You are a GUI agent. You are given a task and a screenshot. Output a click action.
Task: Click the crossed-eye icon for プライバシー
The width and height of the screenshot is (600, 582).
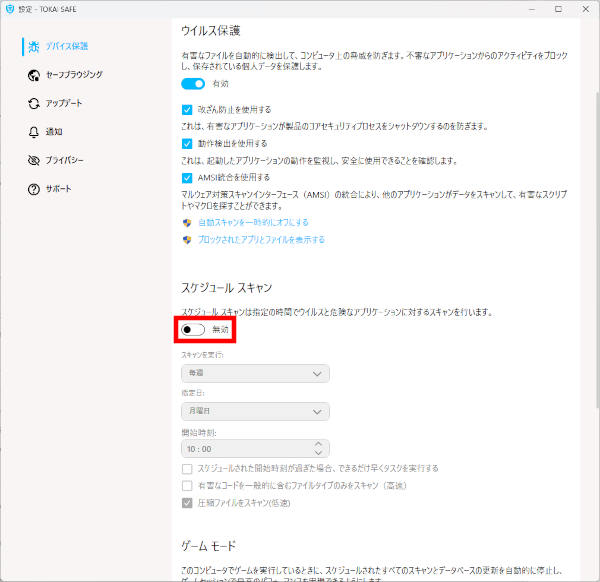34,160
